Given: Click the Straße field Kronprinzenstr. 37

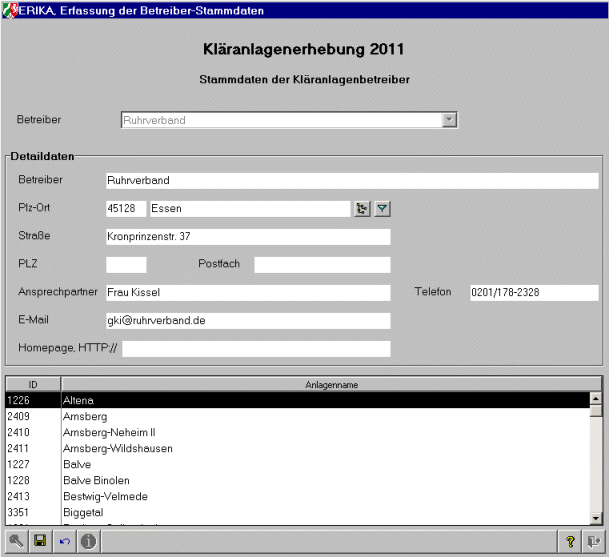Looking at the screenshot, I should point(247,237).
